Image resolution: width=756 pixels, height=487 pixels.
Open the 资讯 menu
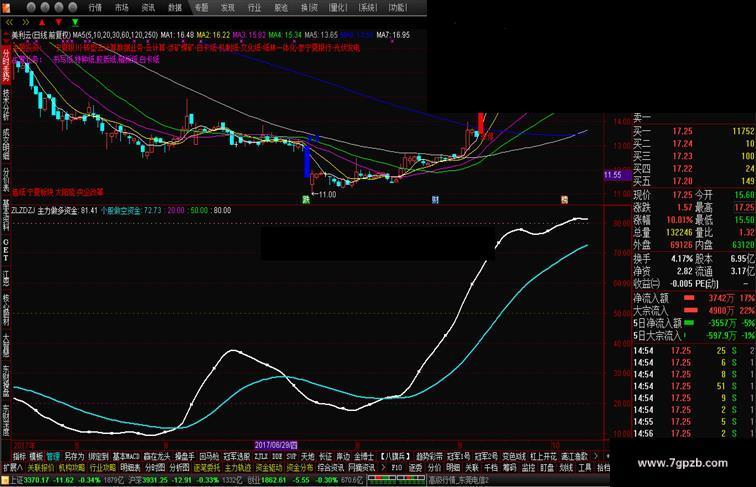point(148,8)
